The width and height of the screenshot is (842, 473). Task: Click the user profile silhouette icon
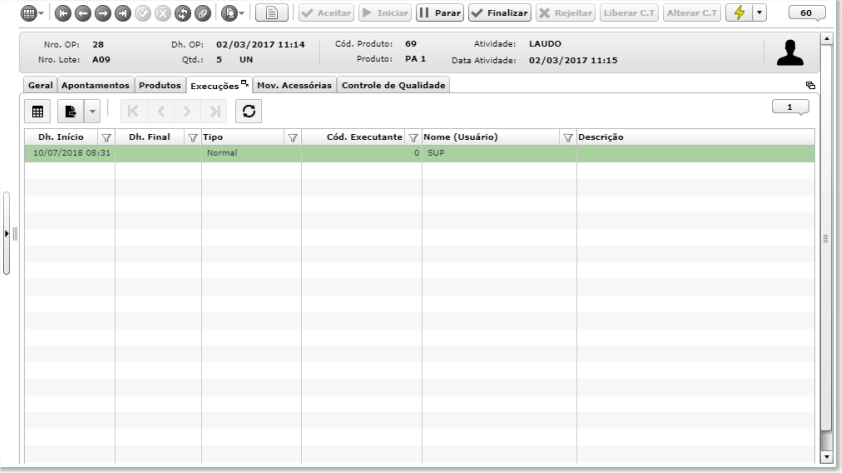[x=790, y=53]
